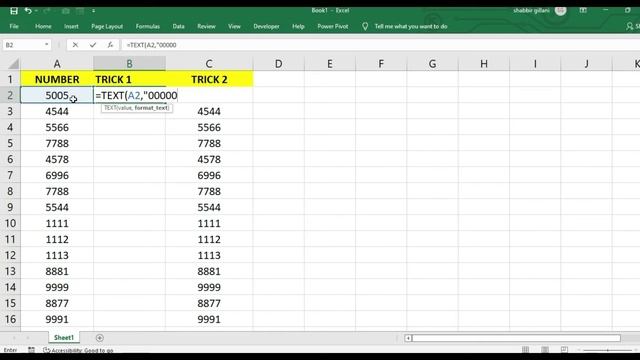Open the View ribbon tab

[234, 26]
